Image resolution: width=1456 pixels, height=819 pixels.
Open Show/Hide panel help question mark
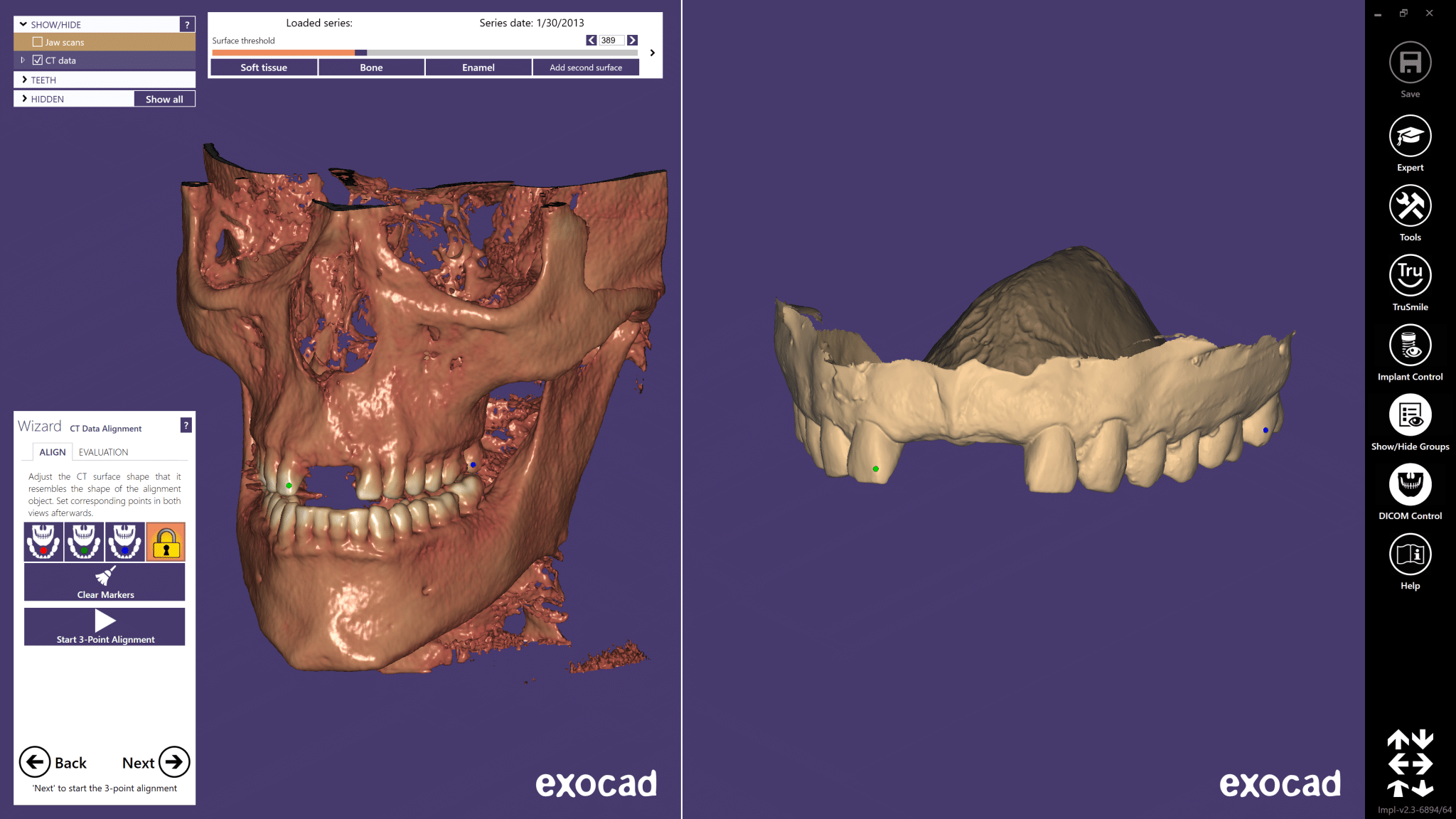(x=187, y=25)
